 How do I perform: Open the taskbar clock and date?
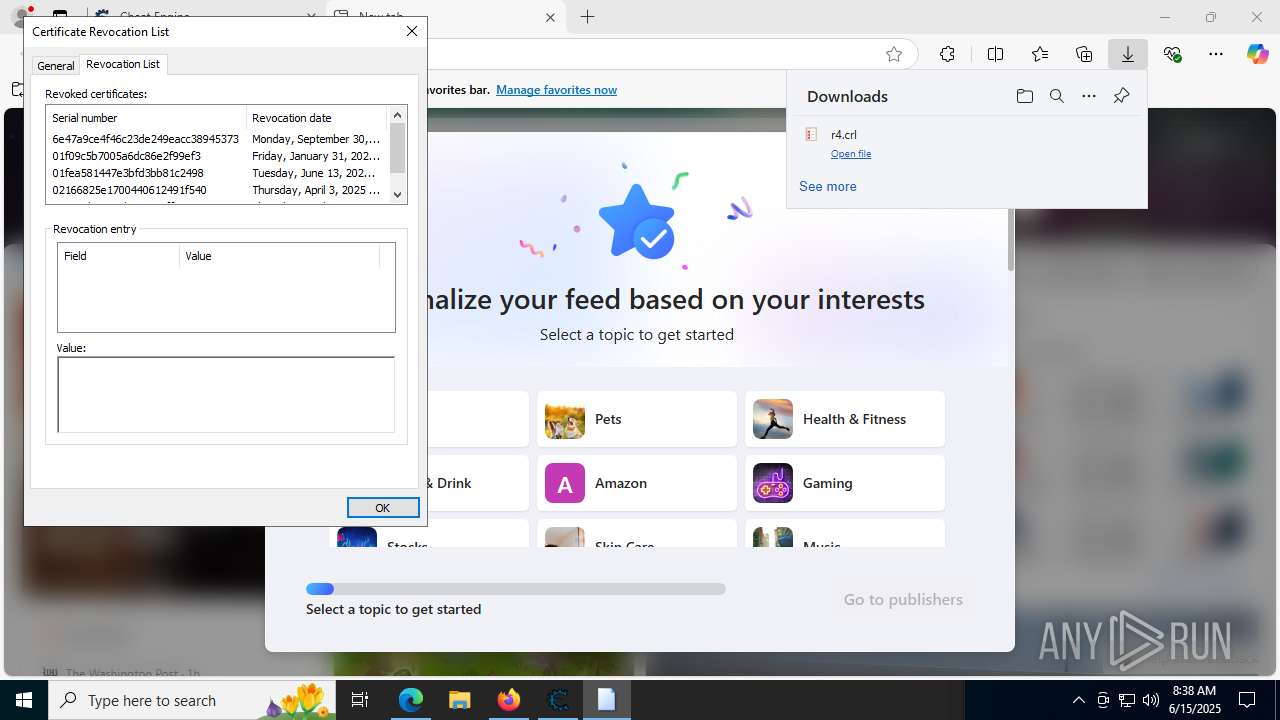[x=1194, y=700]
